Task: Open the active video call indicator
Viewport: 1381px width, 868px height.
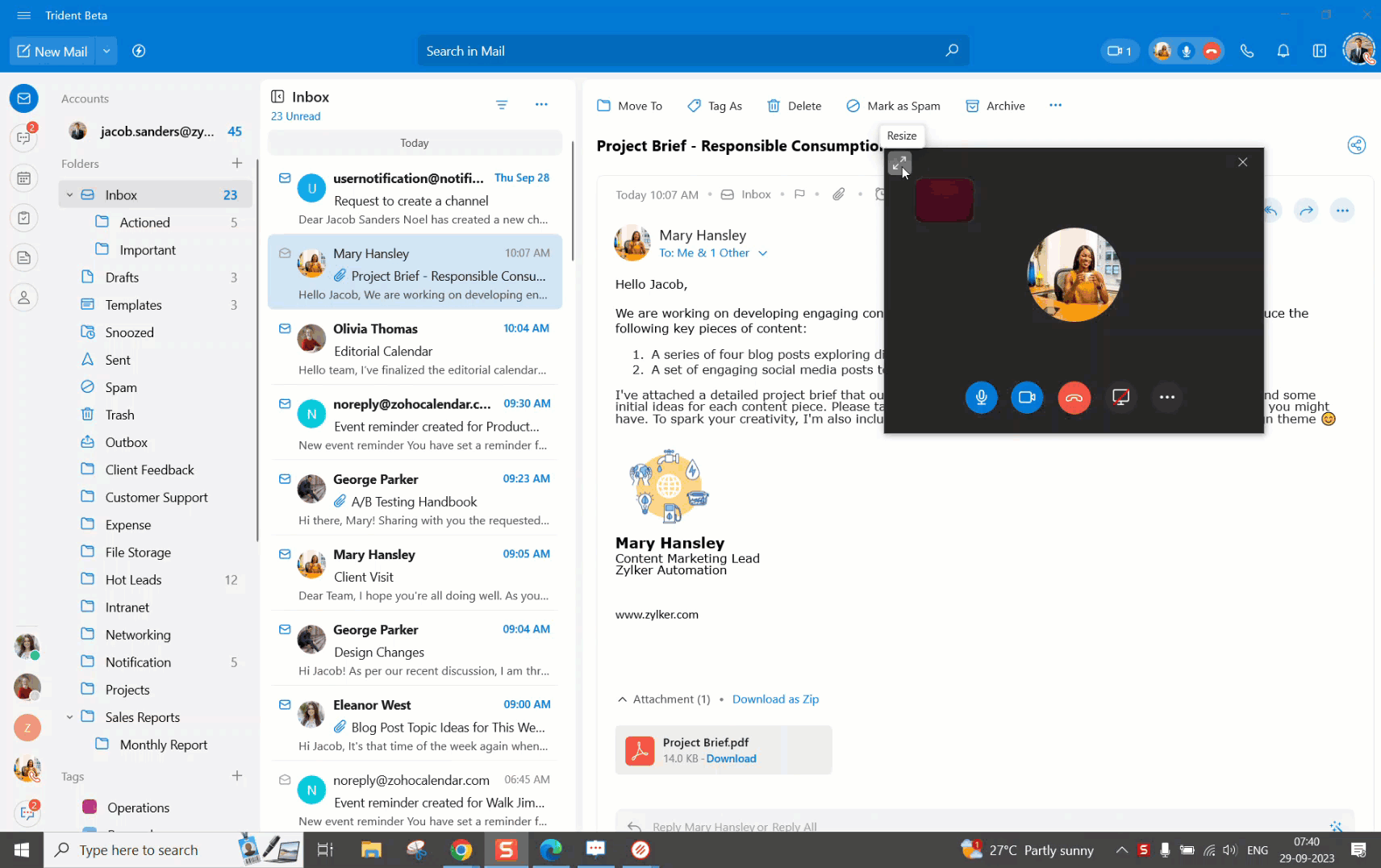Action: (1120, 51)
